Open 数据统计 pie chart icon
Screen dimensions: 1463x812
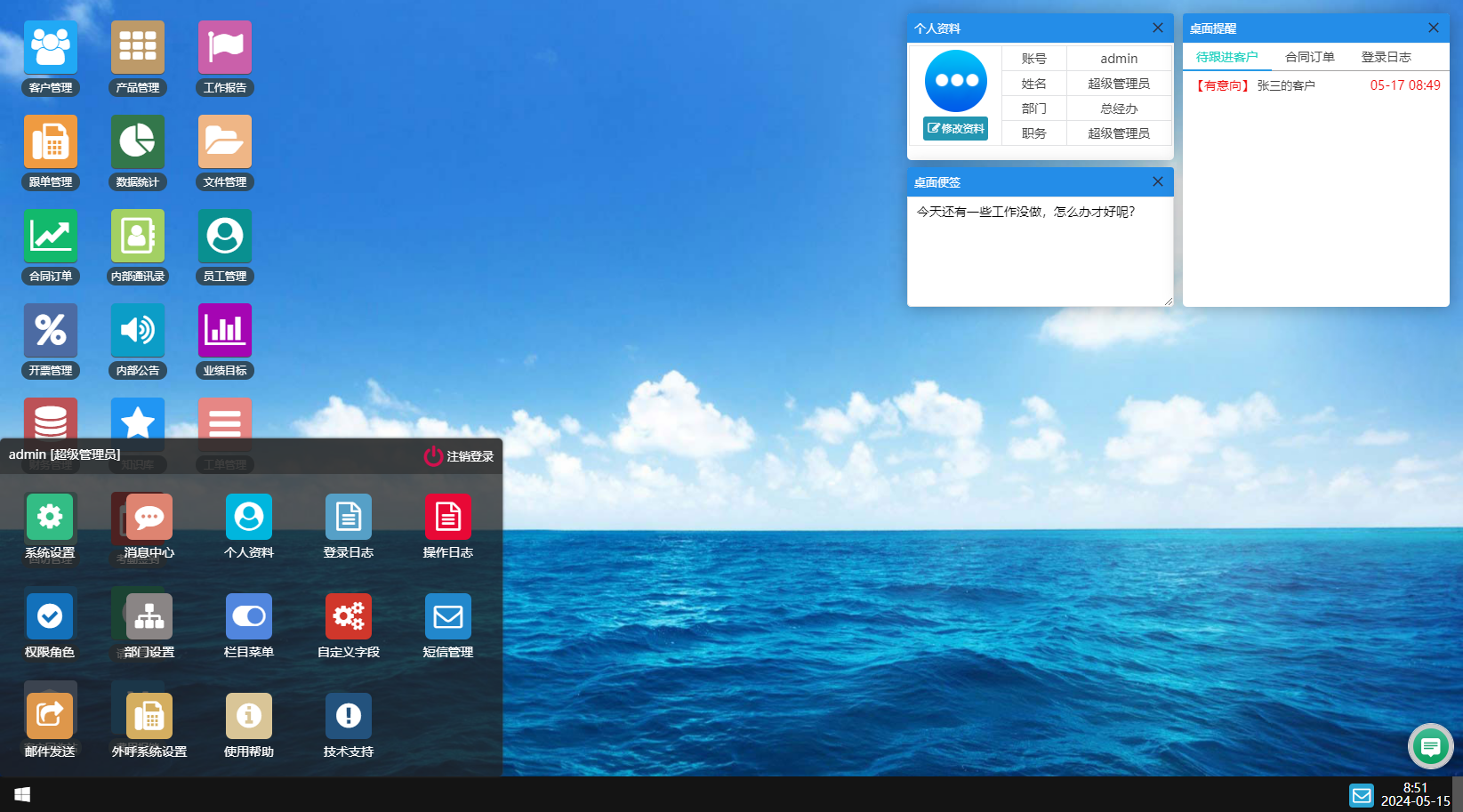pyautogui.click(x=138, y=142)
